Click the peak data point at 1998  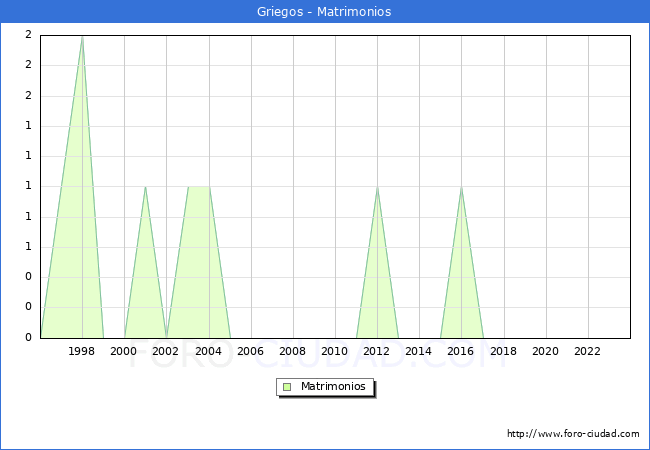pos(82,36)
